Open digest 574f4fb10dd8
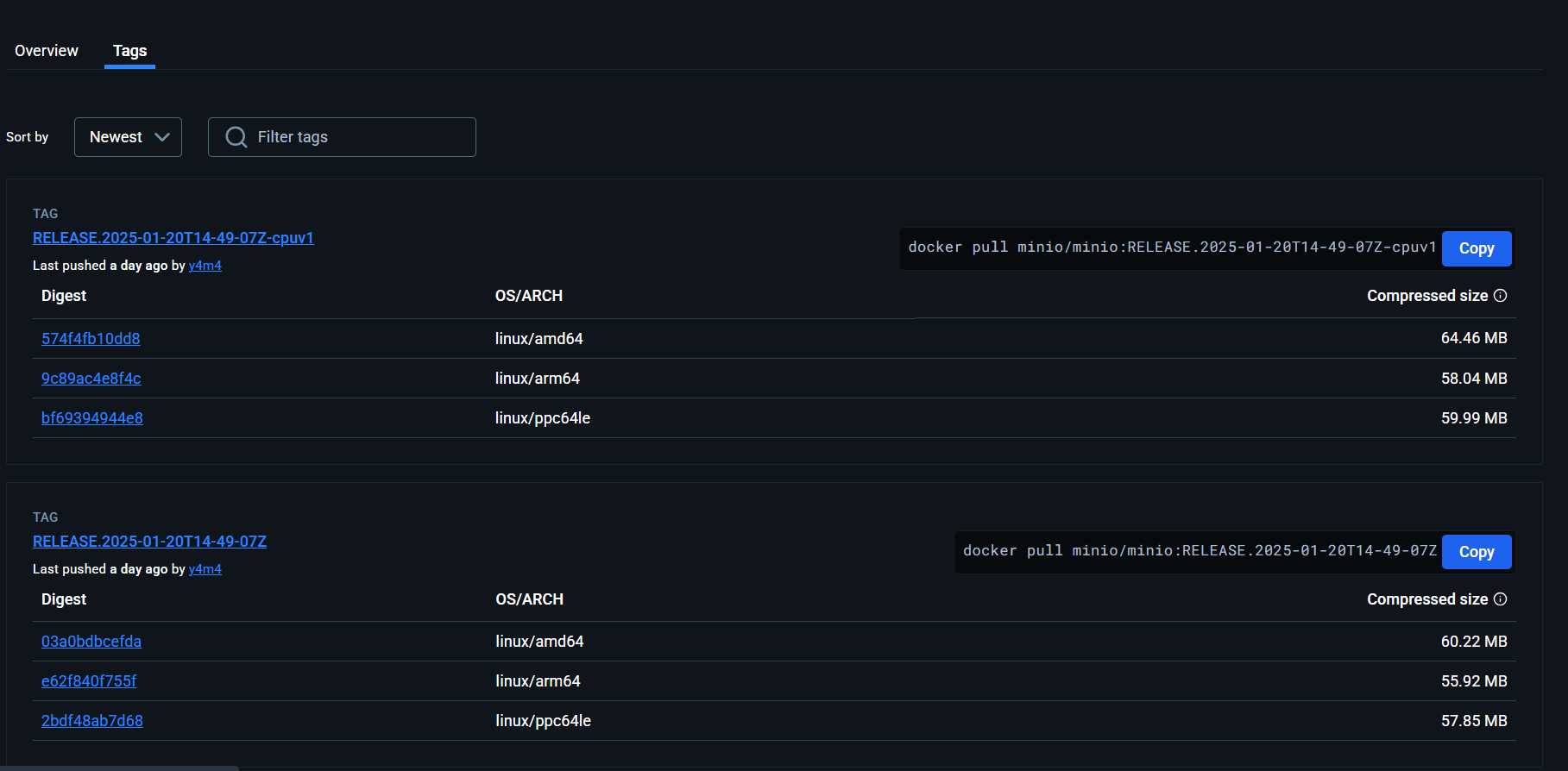This screenshot has height=771, width=1568. click(x=91, y=339)
